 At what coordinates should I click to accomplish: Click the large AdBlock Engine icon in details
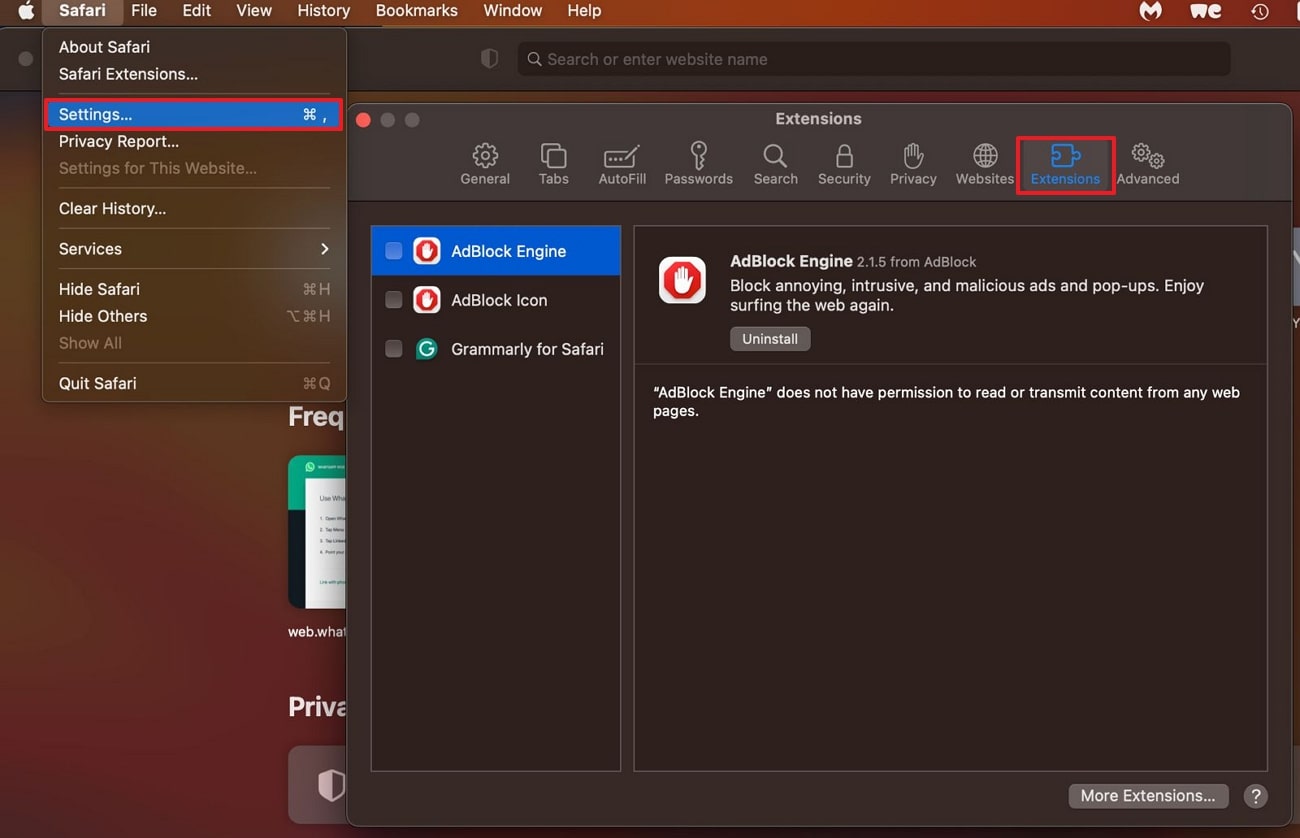683,280
